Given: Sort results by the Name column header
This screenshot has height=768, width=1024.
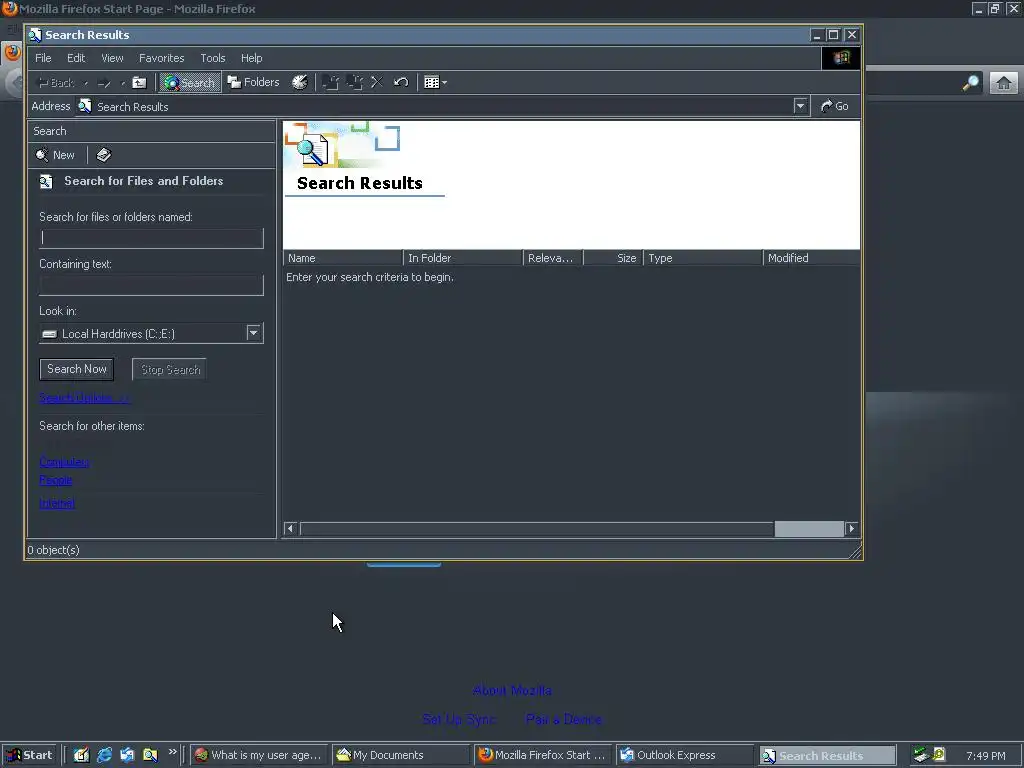Looking at the screenshot, I should pos(343,258).
